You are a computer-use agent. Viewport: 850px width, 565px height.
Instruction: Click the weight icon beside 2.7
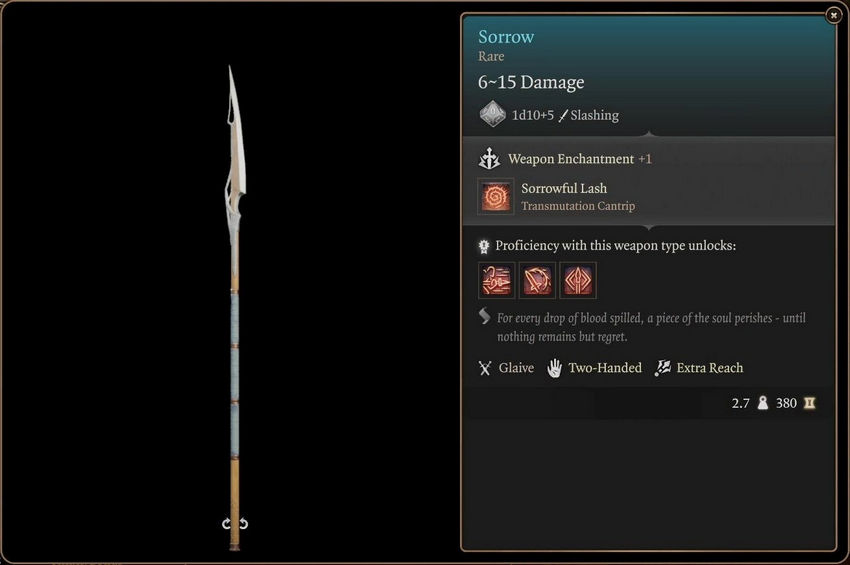(763, 403)
